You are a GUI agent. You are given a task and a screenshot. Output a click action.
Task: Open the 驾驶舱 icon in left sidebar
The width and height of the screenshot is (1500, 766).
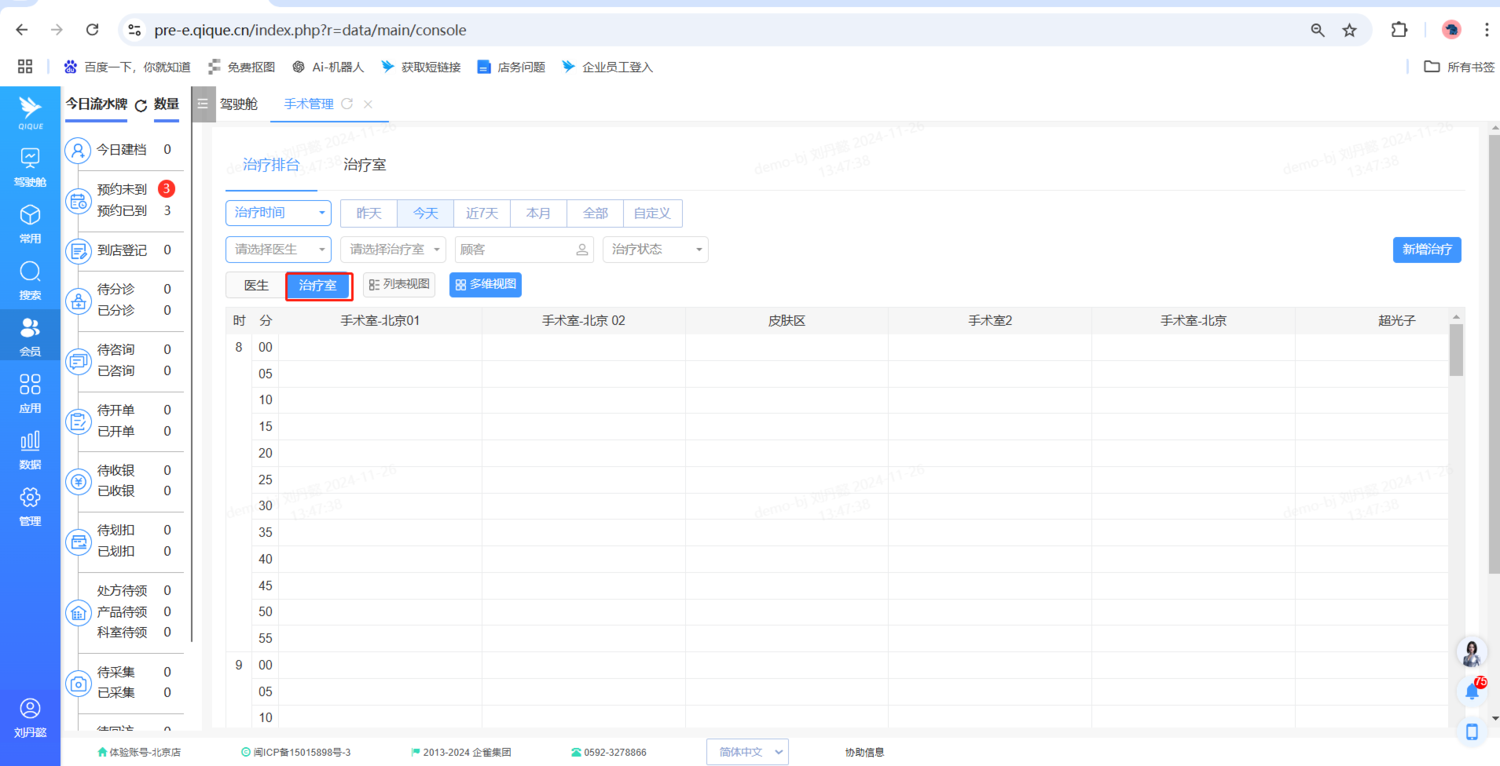tap(30, 166)
